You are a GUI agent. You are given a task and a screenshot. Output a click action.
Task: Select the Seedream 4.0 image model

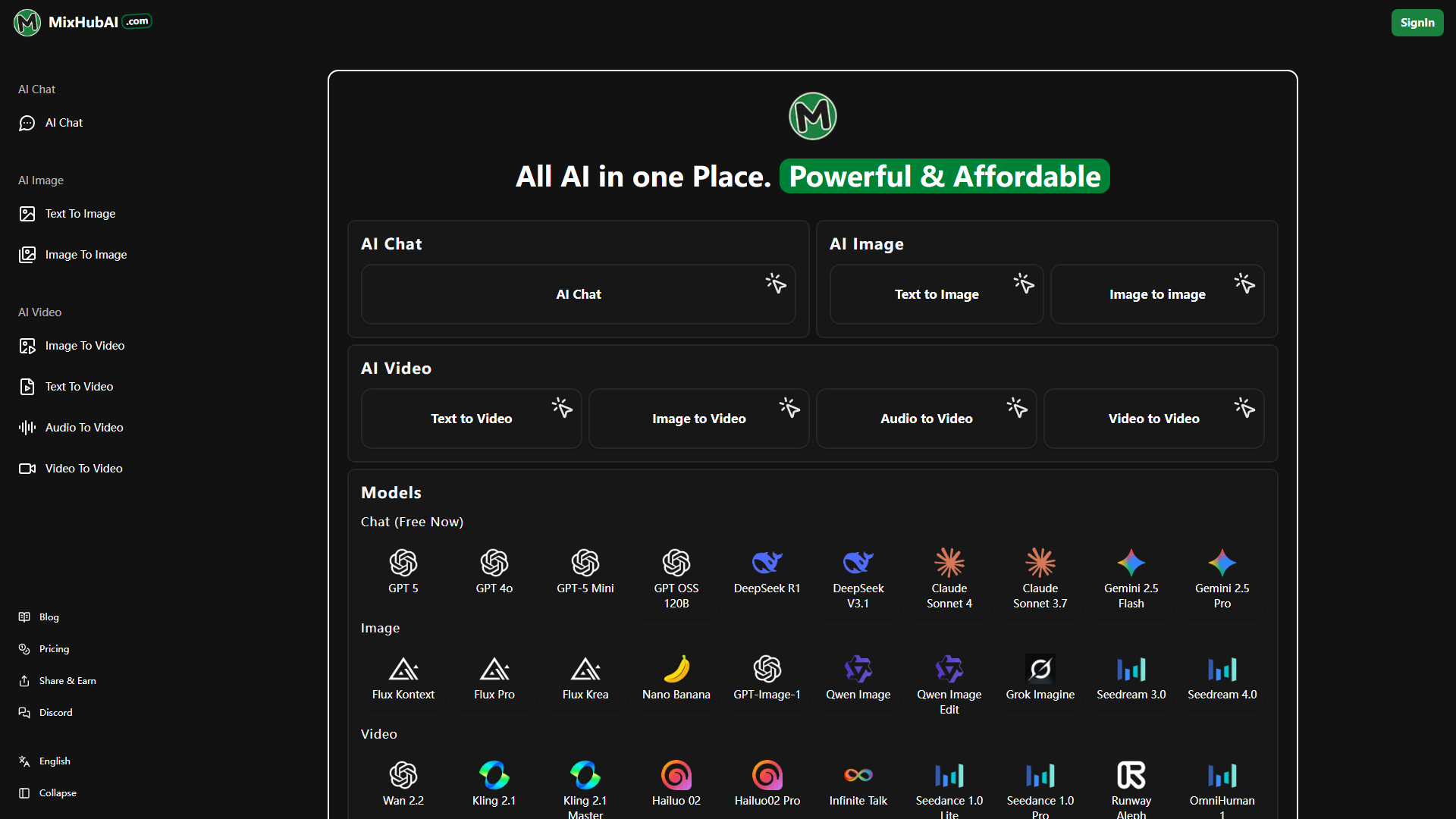(x=1222, y=679)
